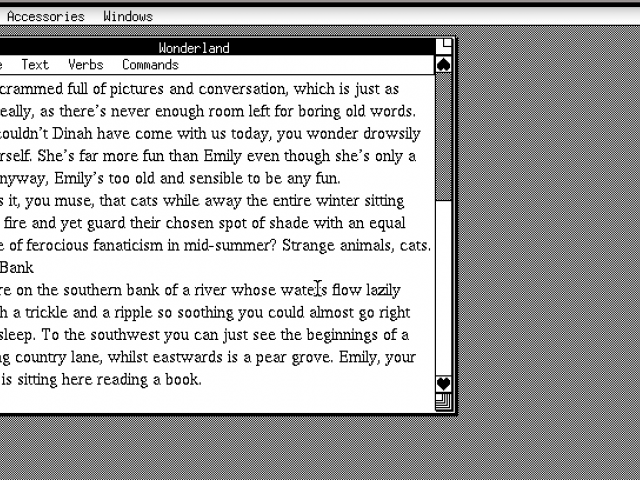This screenshot has width=640, height=480.
Task: Open the Verbs menu
Action: pyautogui.click(x=86, y=64)
